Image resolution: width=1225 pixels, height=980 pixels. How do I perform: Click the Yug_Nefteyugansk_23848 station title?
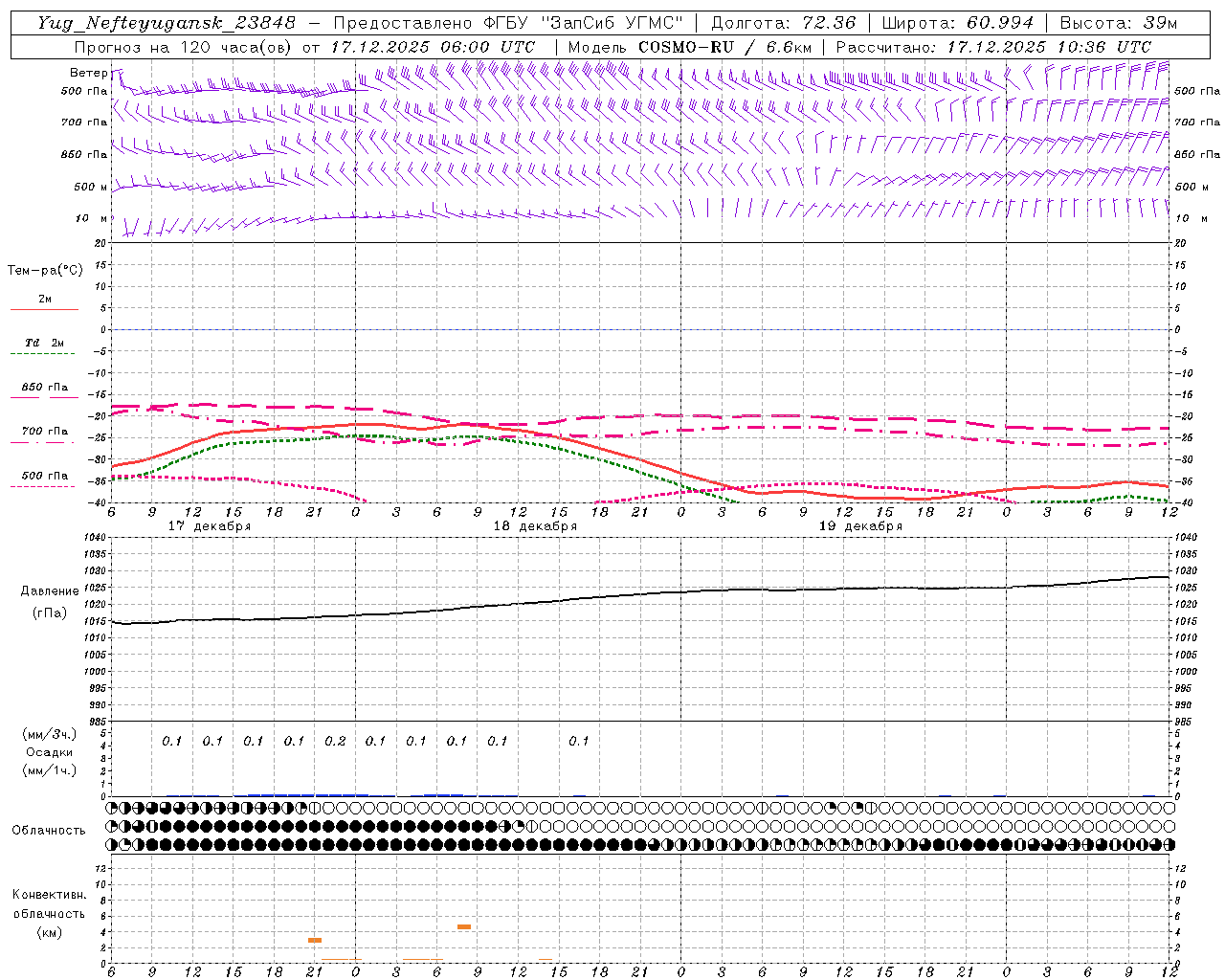(x=167, y=23)
